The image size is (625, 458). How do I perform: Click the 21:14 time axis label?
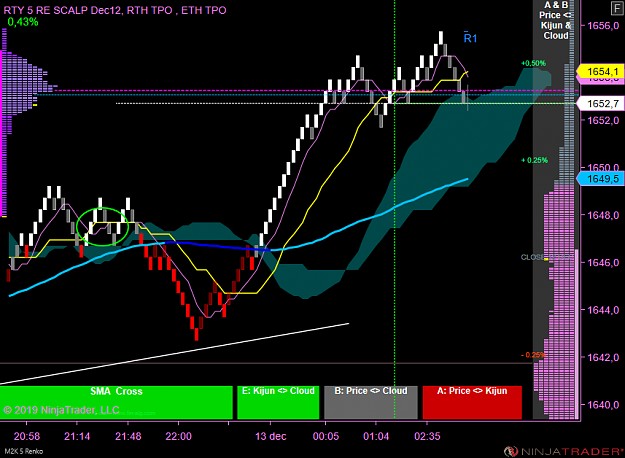coord(77,436)
